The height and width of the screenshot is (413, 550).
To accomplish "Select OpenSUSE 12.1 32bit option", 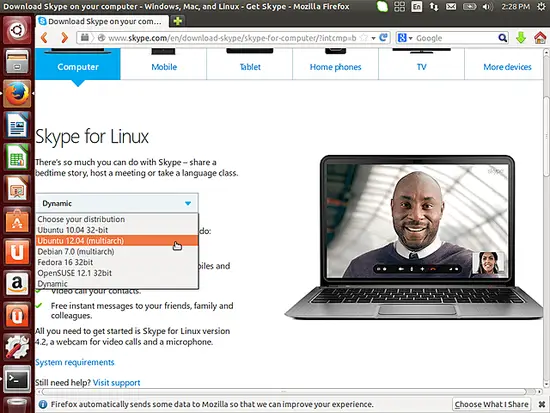I will [x=117, y=273].
